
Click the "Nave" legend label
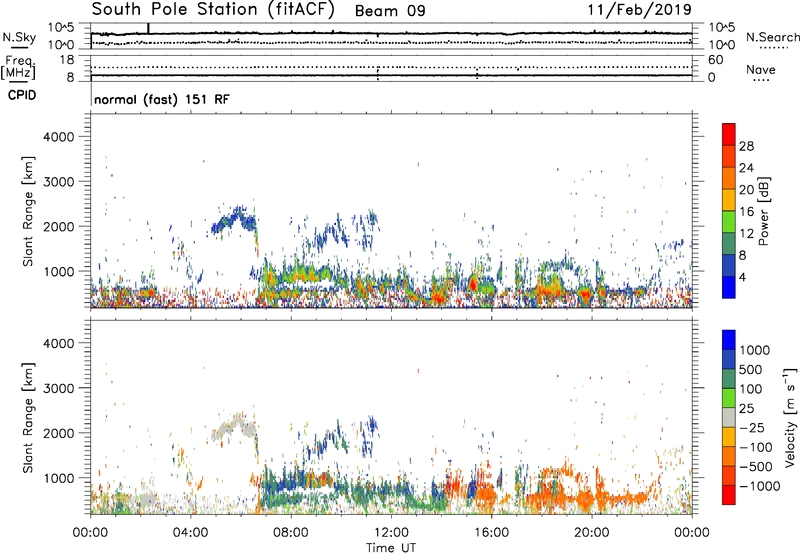tap(761, 69)
